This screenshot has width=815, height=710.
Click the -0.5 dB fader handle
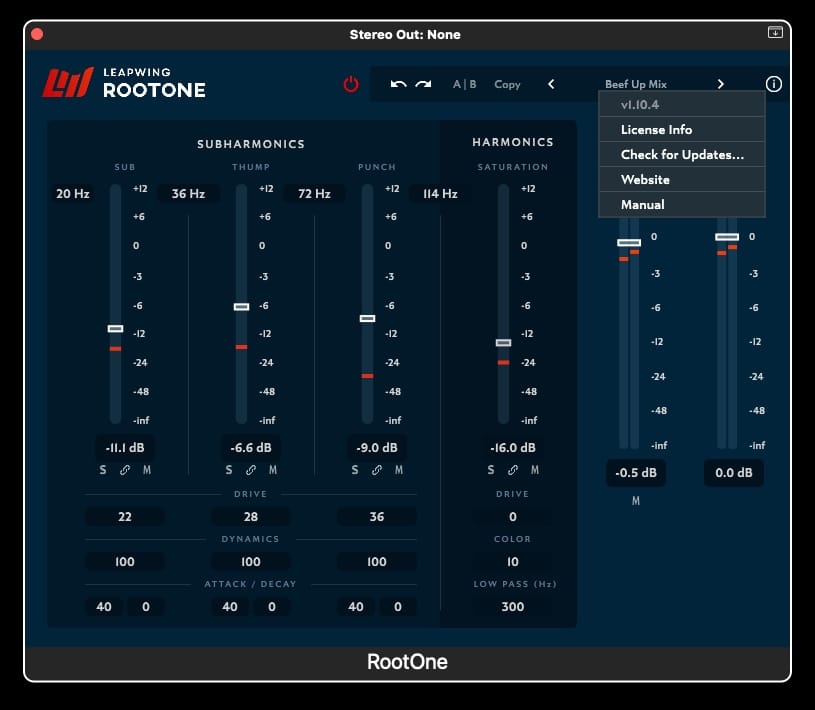pos(629,243)
